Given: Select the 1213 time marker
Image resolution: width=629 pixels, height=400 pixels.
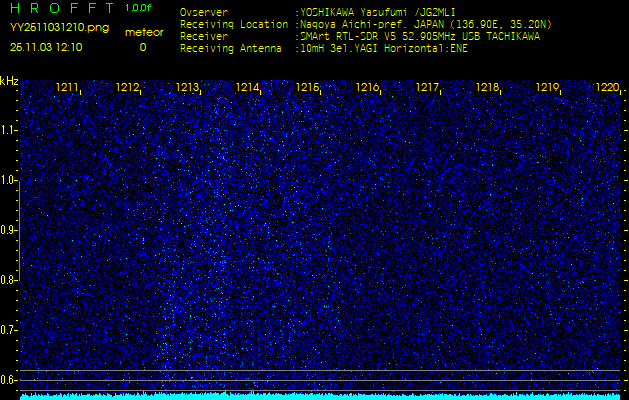Looking at the screenshot, I should (x=187, y=88).
